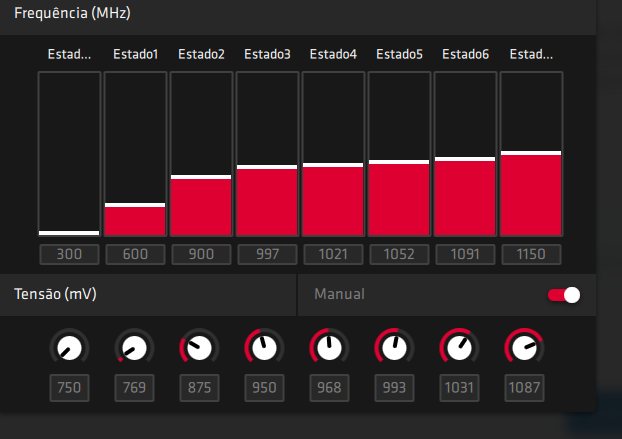
Task: Click the Estado4 frequency bar
Action: 333,154
